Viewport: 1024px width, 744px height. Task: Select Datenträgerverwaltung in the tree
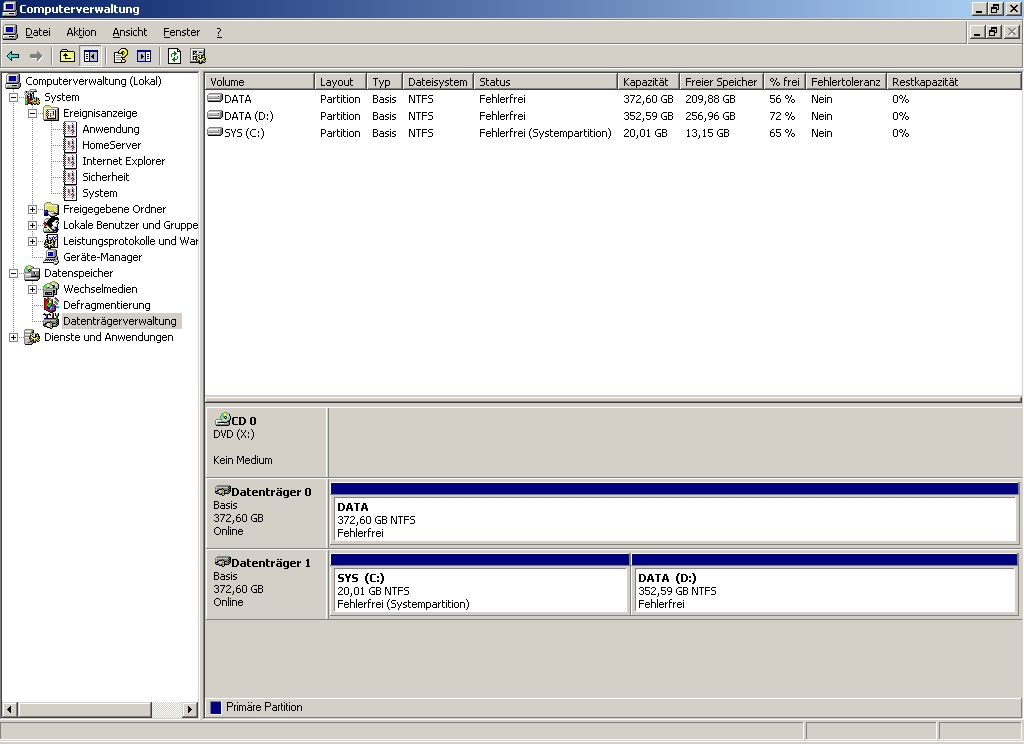(x=120, y=321)
